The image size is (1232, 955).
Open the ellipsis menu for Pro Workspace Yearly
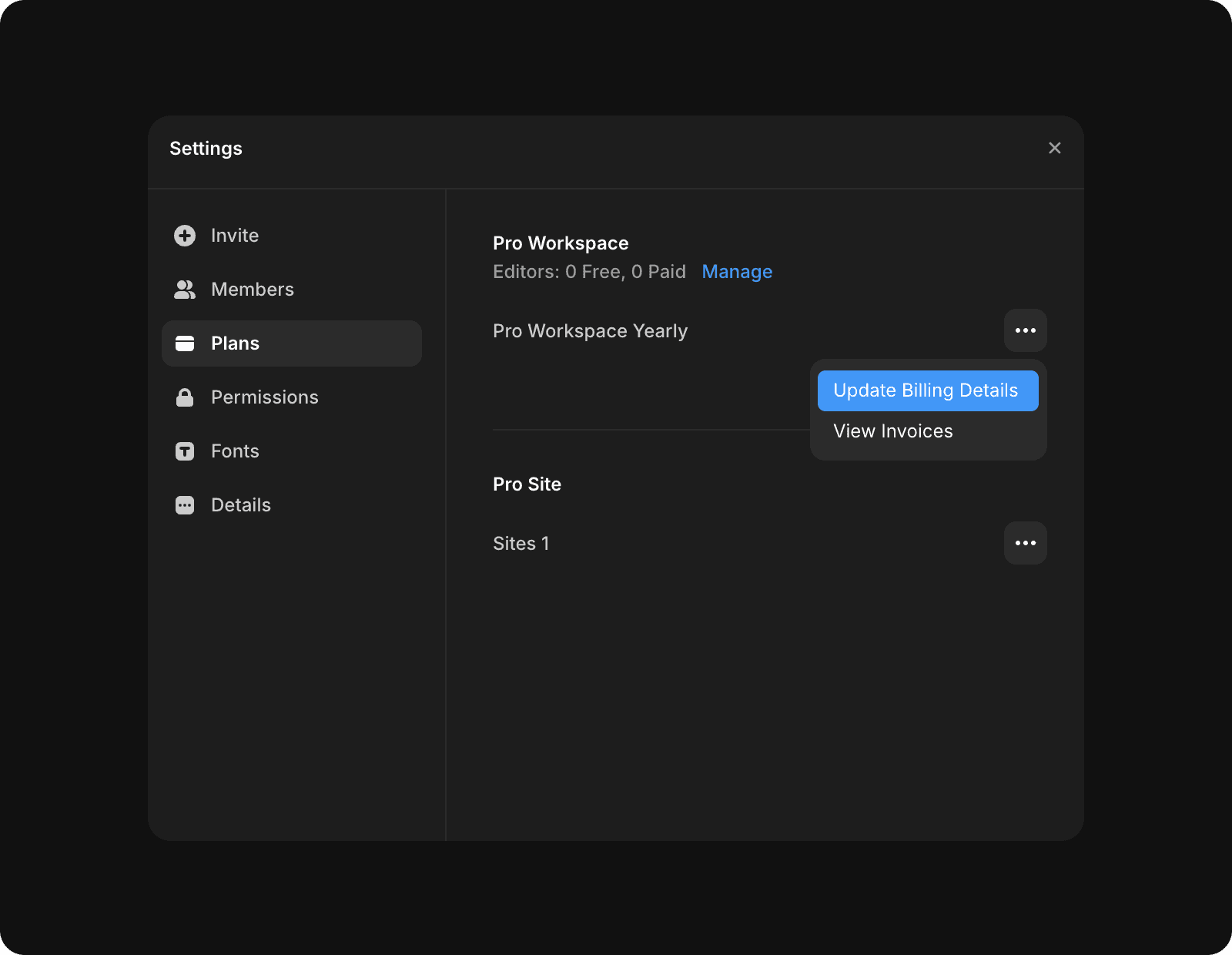click(1026, 330)
